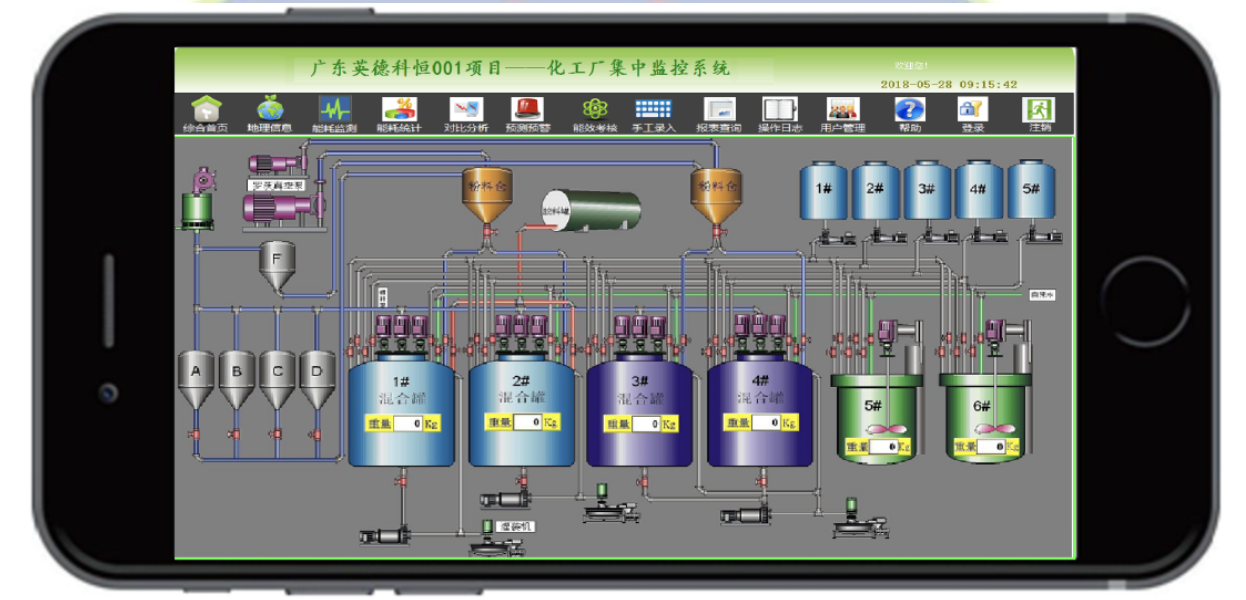The height and width of the screenshot is (600, 1246).
Task: Open 预测预警 alarm icon
Action: 527,109
